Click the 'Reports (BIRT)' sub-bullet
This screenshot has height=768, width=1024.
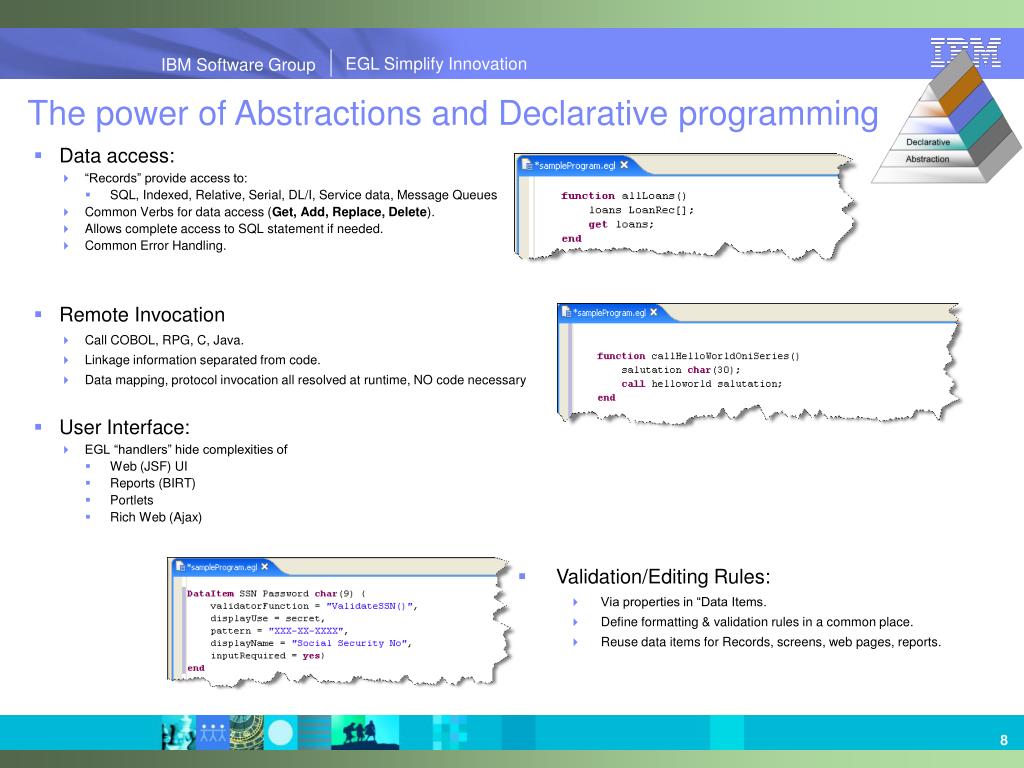click(153, 483)
